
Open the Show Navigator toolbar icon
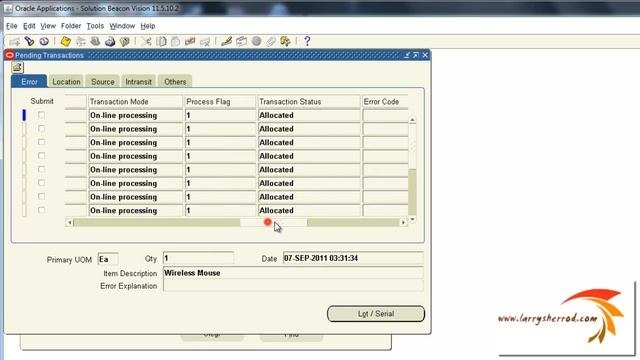44,41
